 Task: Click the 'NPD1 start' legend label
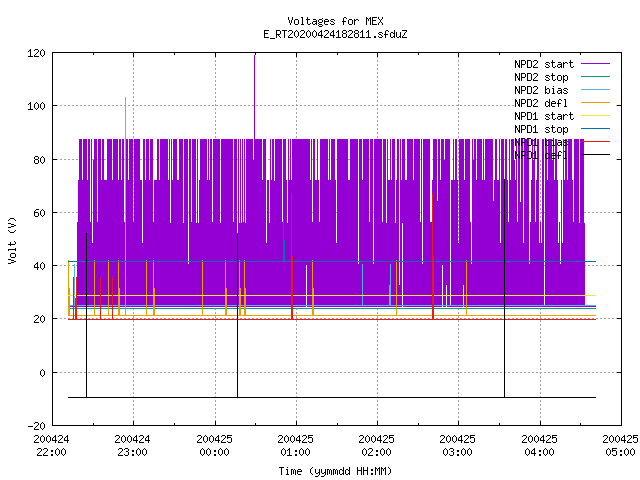click(x=544, y=116)
